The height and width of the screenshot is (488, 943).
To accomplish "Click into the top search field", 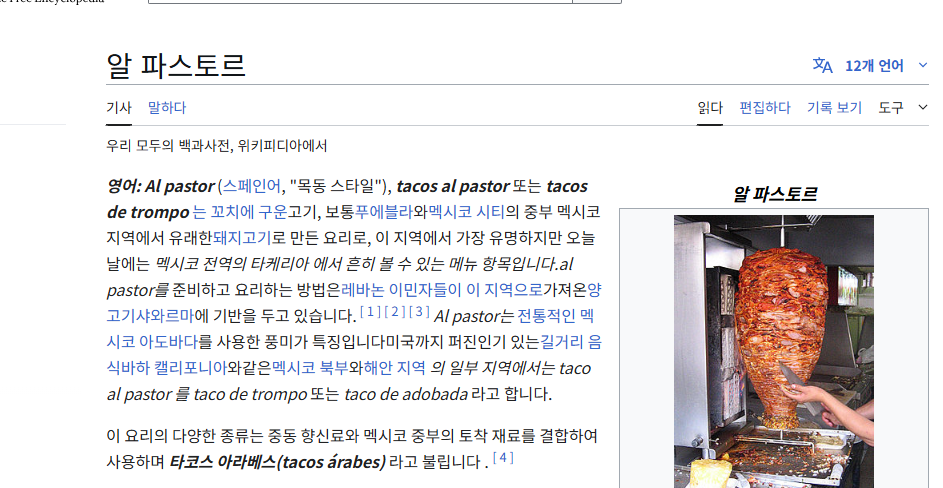I will (360, 2).
